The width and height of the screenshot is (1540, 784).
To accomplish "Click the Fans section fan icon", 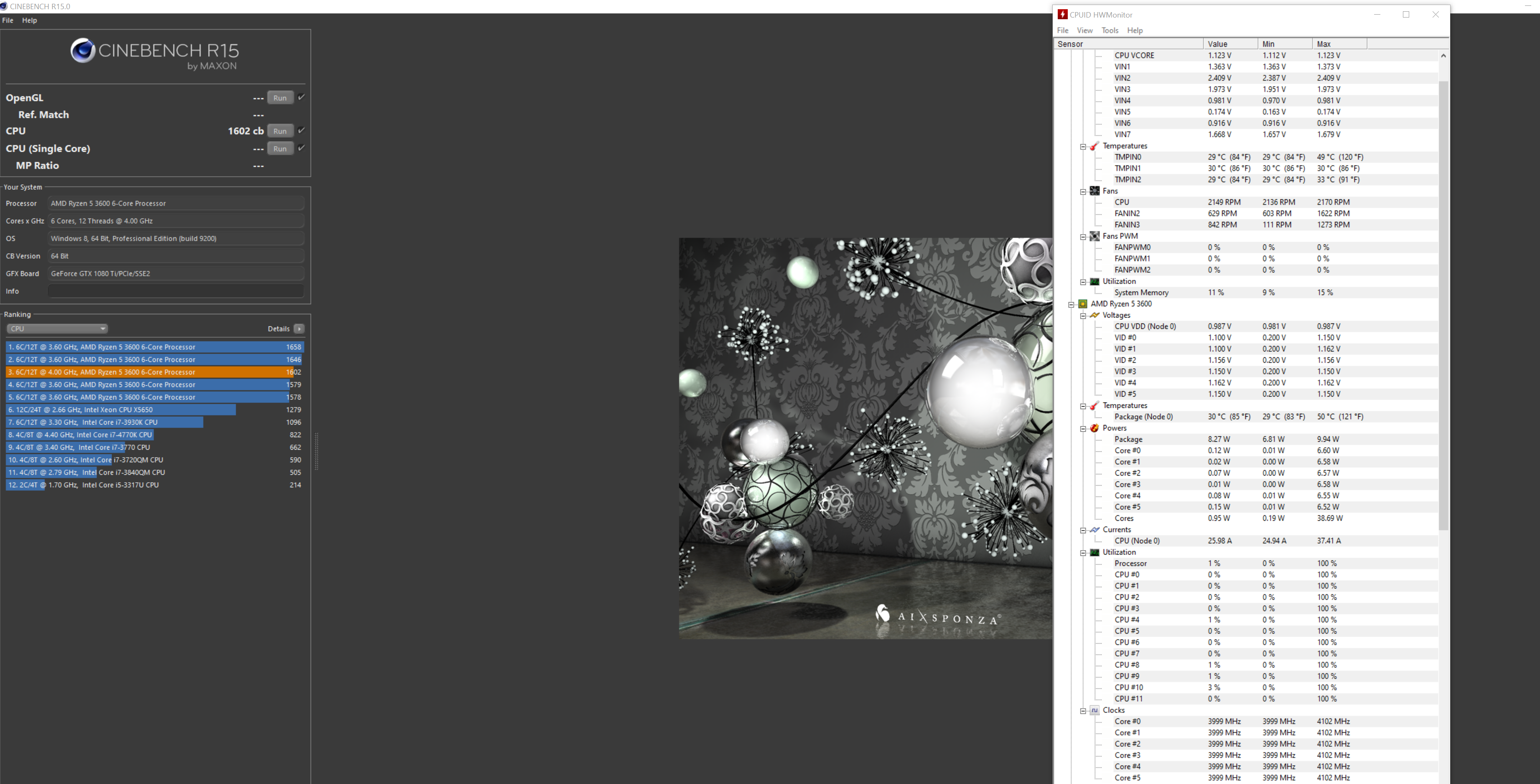I will [1094, 191].
